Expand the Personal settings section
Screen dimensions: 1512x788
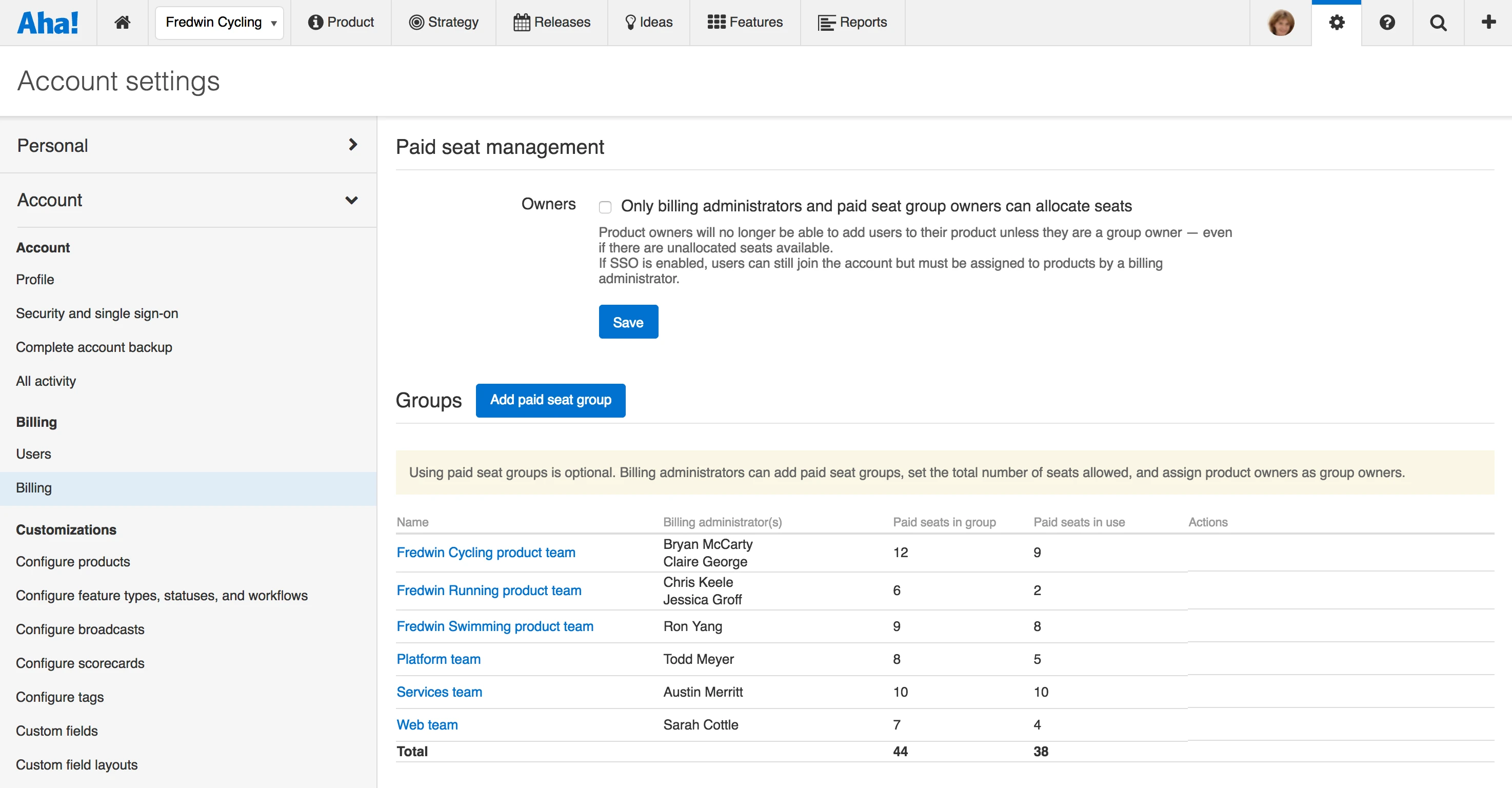point(188,145)
